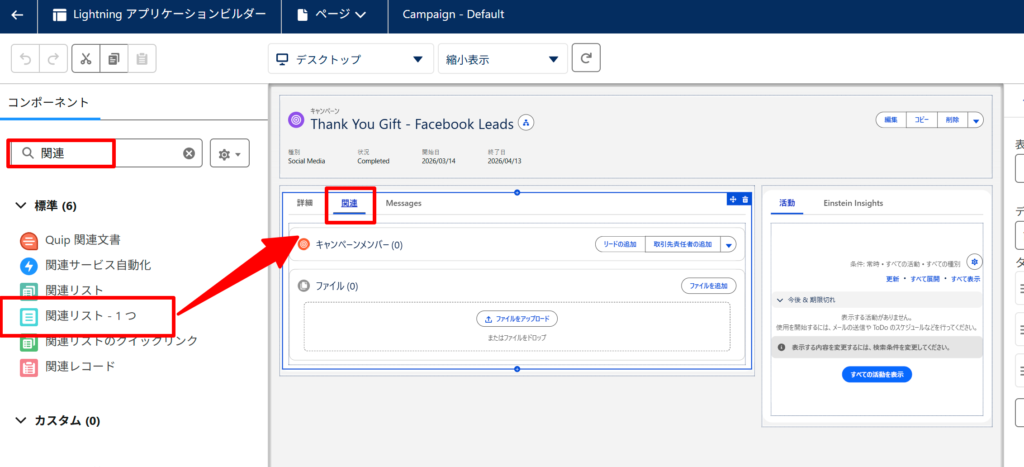The height and width of the screenshot is (467, 1024).
Task: Select the 関連レコード component
Action: [x=80, y=366]
